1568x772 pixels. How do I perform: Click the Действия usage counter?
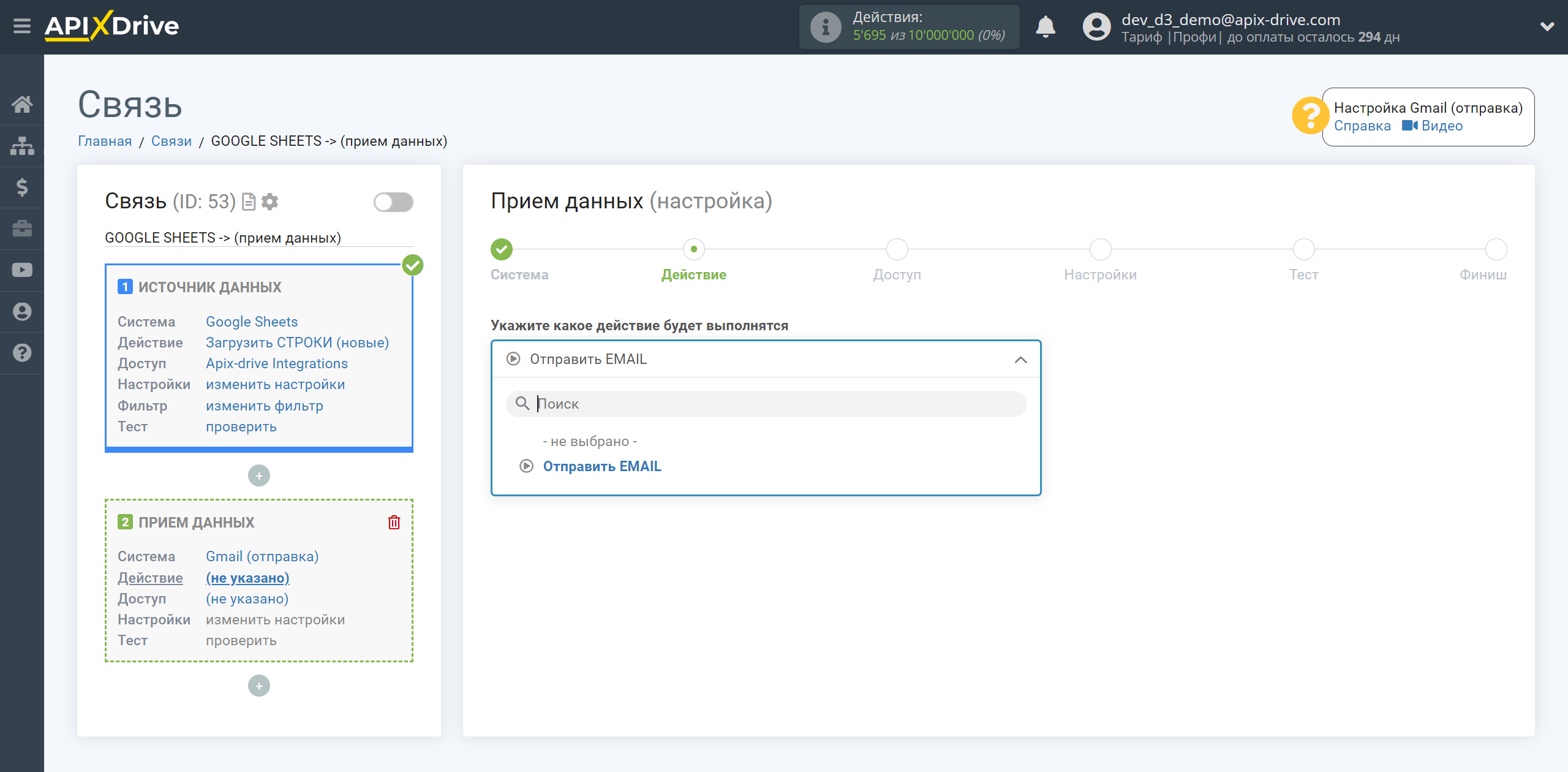pyautogui.click(x=910, y=27)
